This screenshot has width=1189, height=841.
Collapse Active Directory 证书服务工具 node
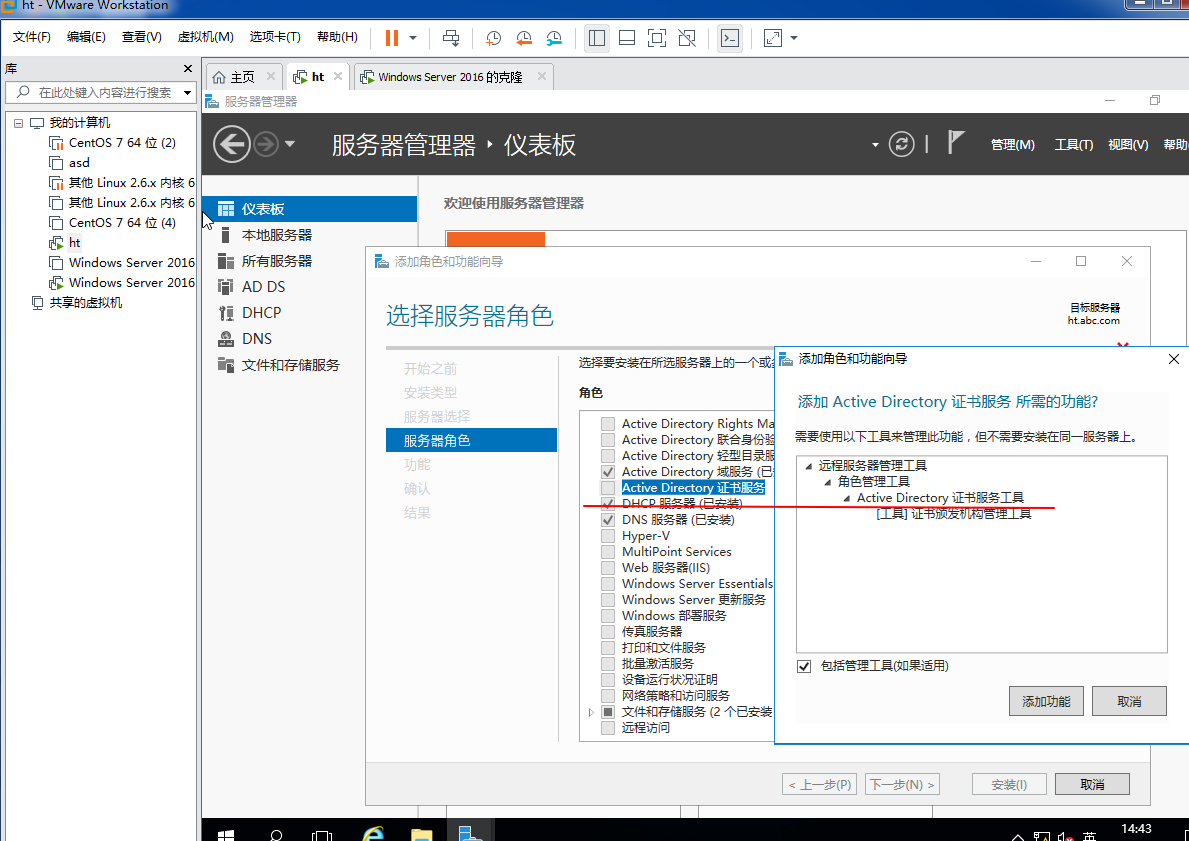846,498
